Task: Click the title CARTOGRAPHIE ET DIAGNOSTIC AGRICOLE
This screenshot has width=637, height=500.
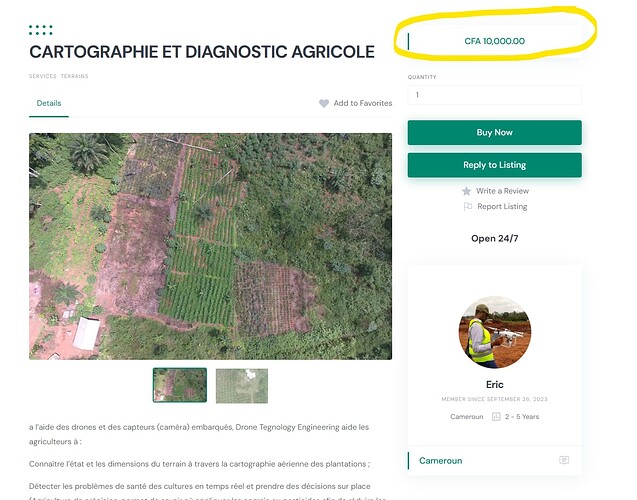Action: point(202,52)
